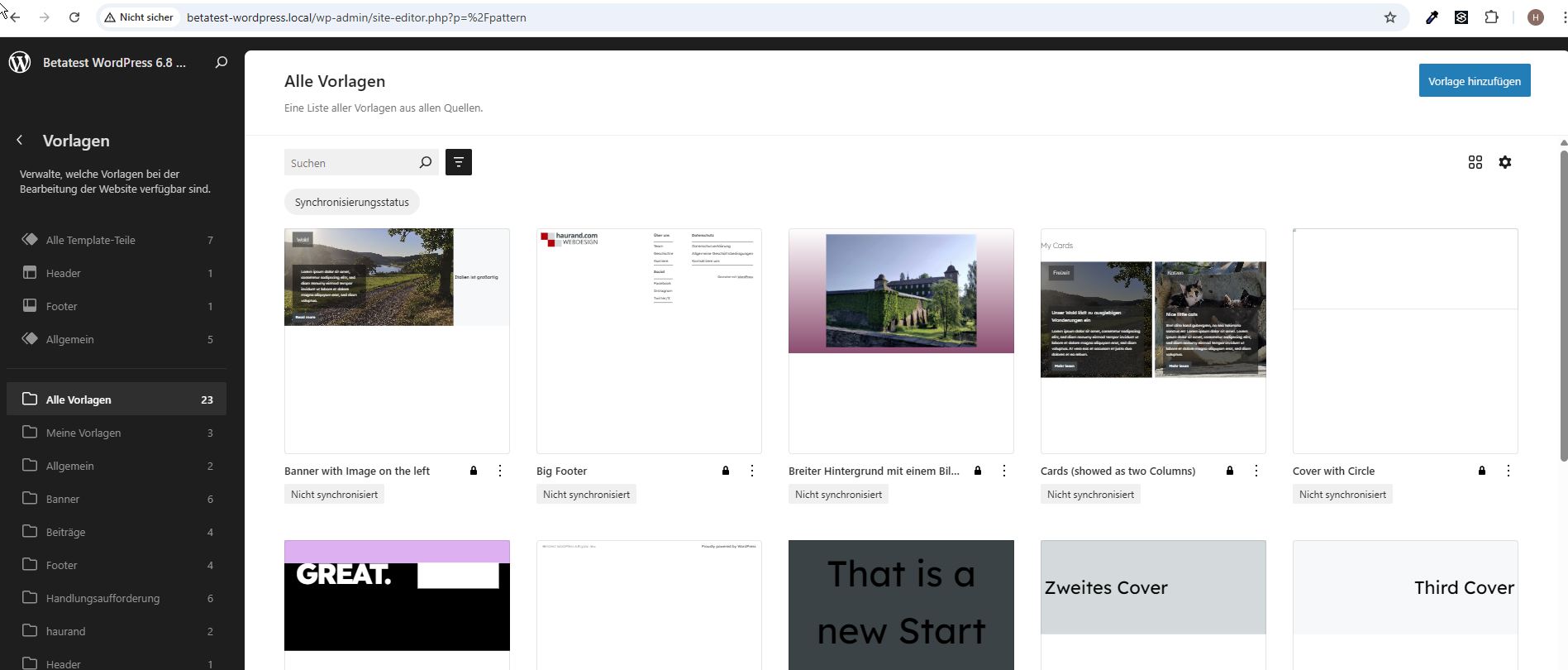1568x670 pixels.
Task: Click the browser forward arrow
Action: coord(45,17)
